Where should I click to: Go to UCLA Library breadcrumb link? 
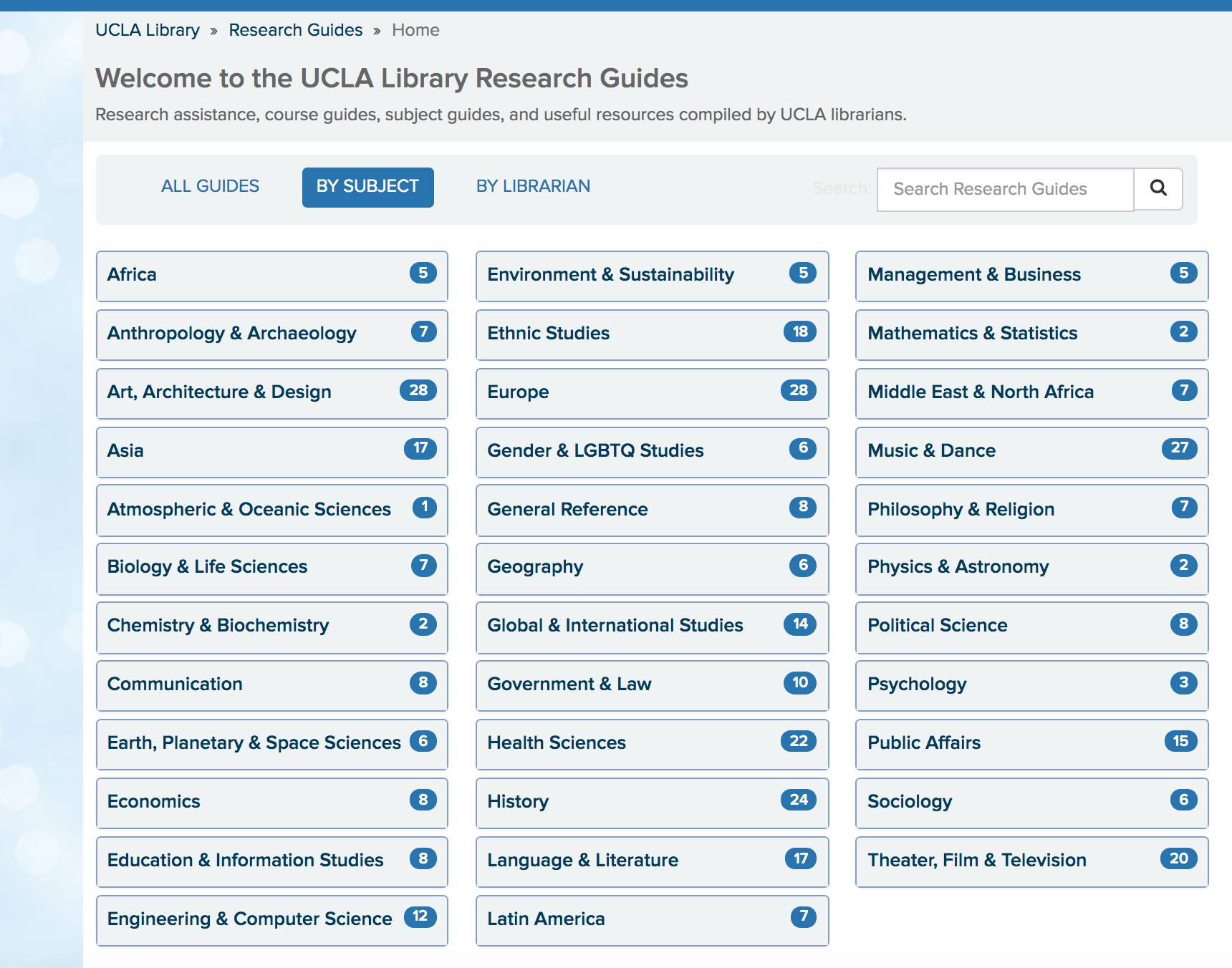pos(148,30)
